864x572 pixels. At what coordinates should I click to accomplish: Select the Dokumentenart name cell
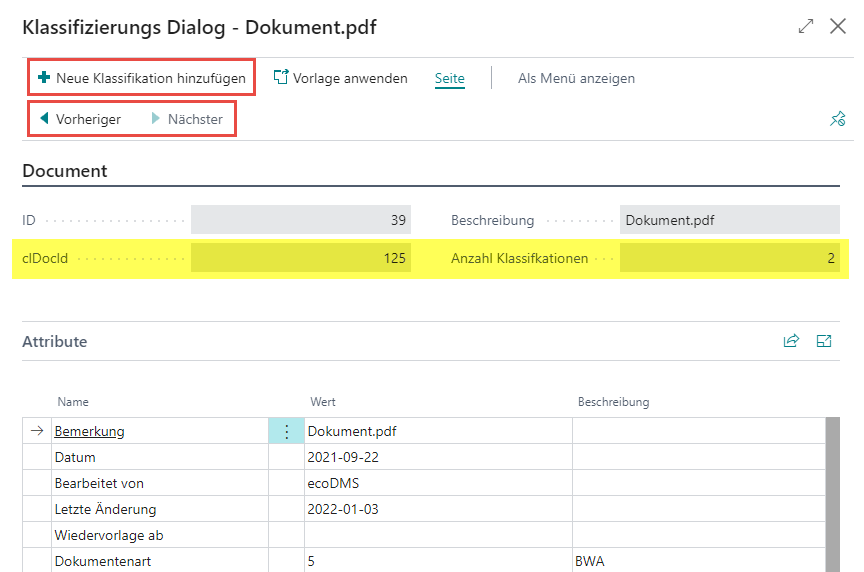pyautogui.click(x=160, y=560)
